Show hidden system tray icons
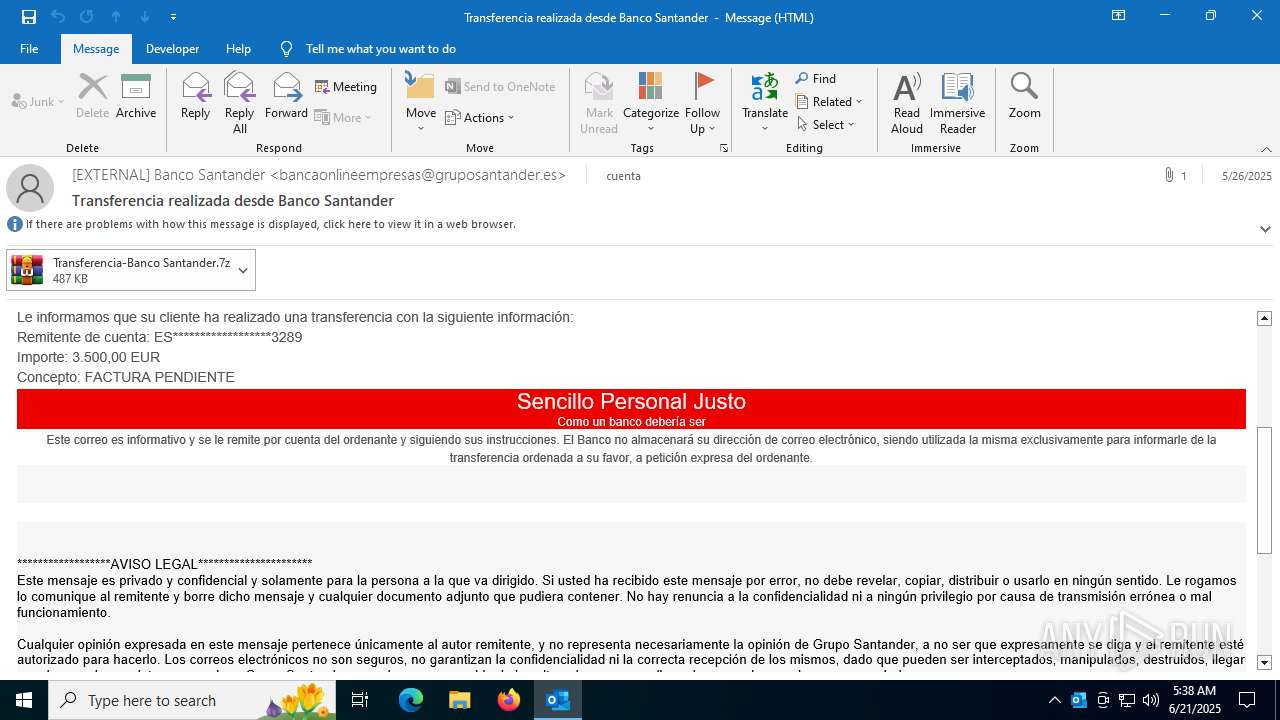Viewport: 1280px width, 720px height. [1054, 700]
